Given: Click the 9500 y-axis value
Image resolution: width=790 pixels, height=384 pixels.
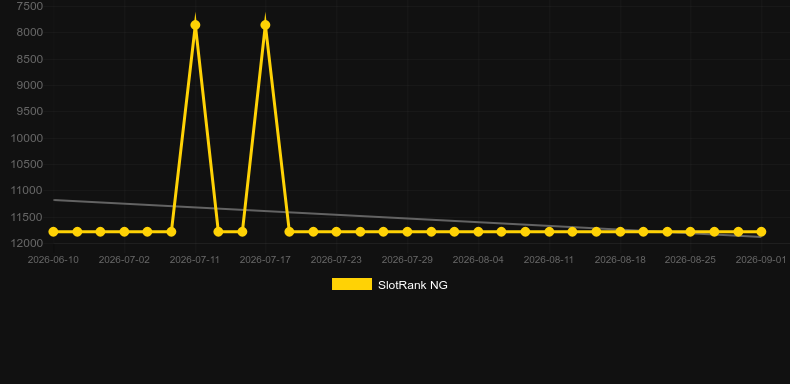Looking at the screenshot, I should tap(30, 112).
